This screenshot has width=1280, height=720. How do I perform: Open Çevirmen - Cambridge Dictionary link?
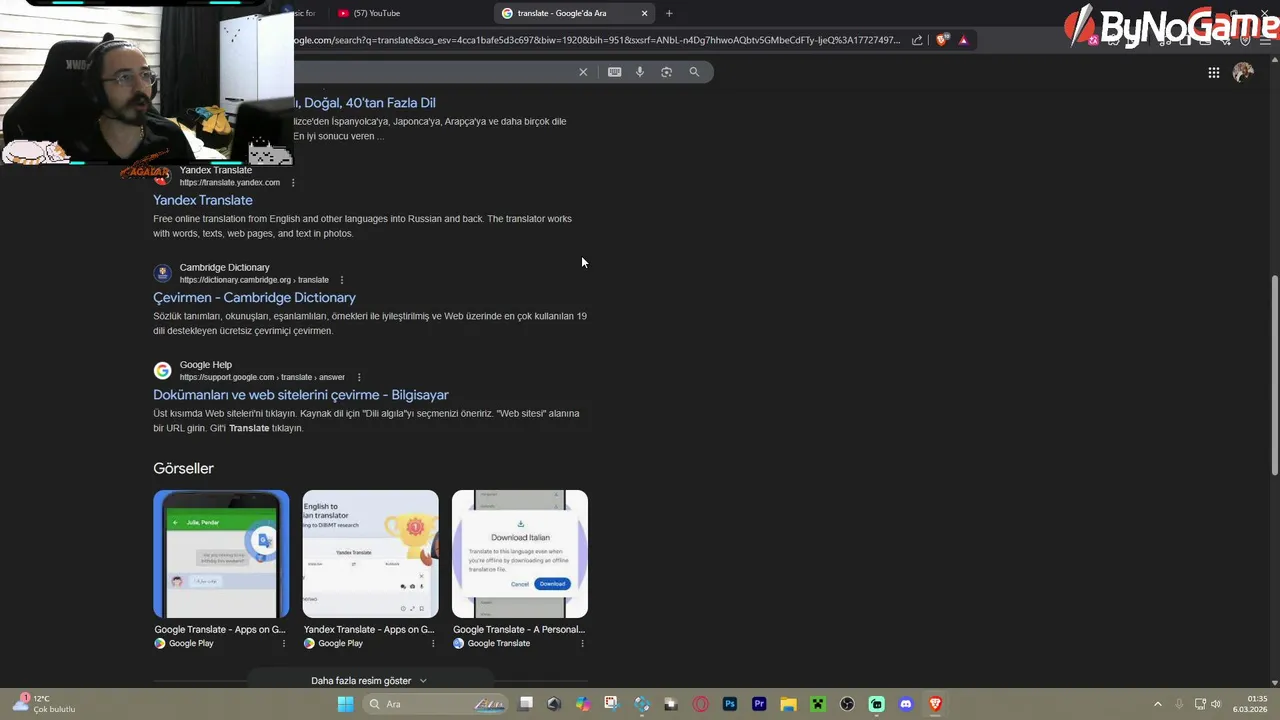tap(254, 297)
